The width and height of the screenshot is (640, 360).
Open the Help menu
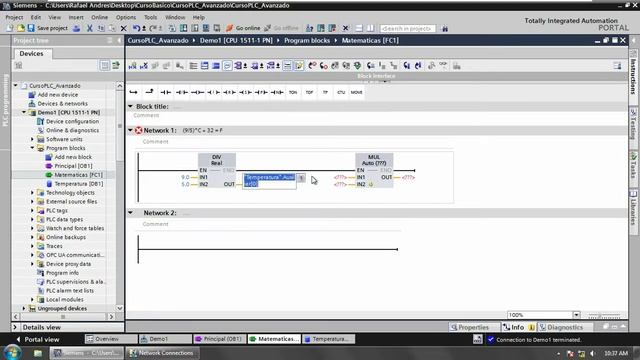click(x=198, y=17)
